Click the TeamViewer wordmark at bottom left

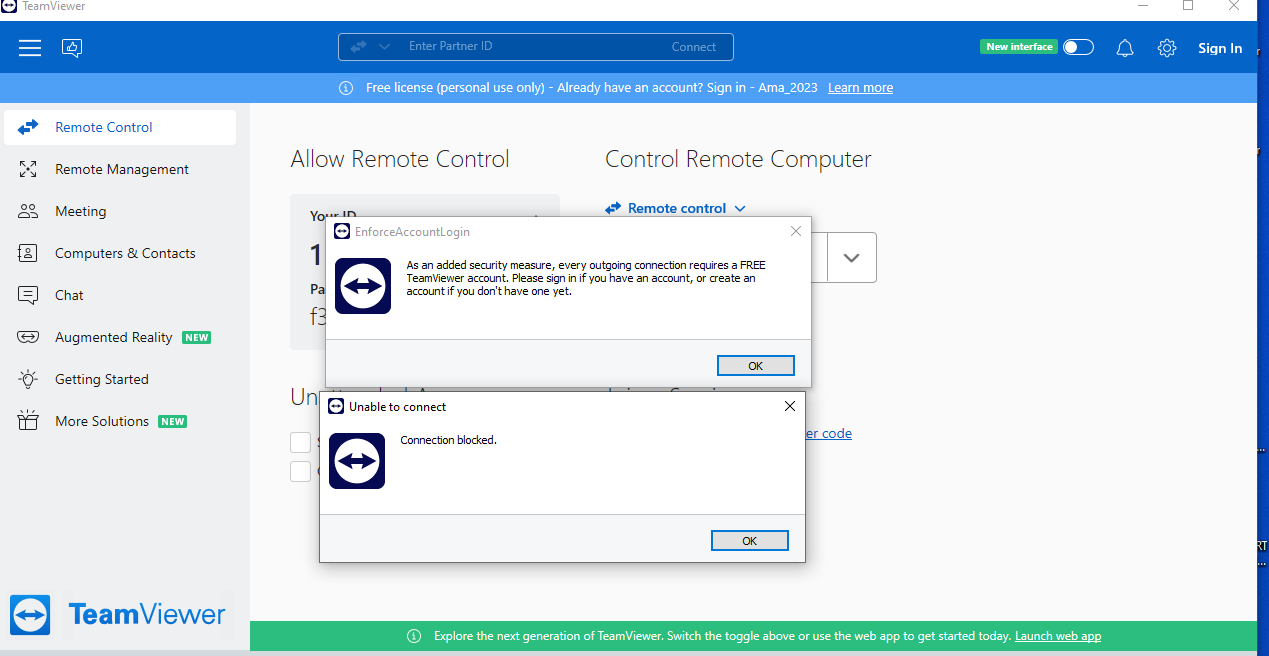click(x=147, y=614)
